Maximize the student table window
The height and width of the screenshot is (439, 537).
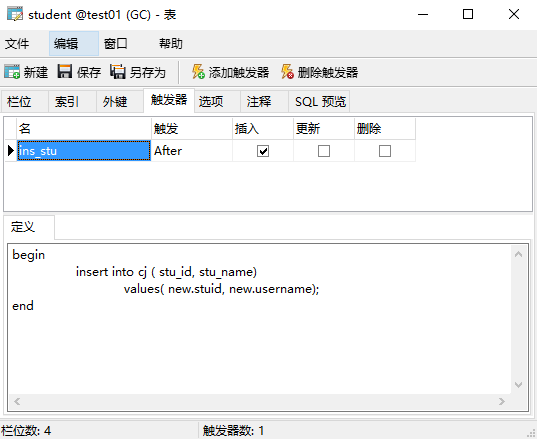(x=468, y=14)
